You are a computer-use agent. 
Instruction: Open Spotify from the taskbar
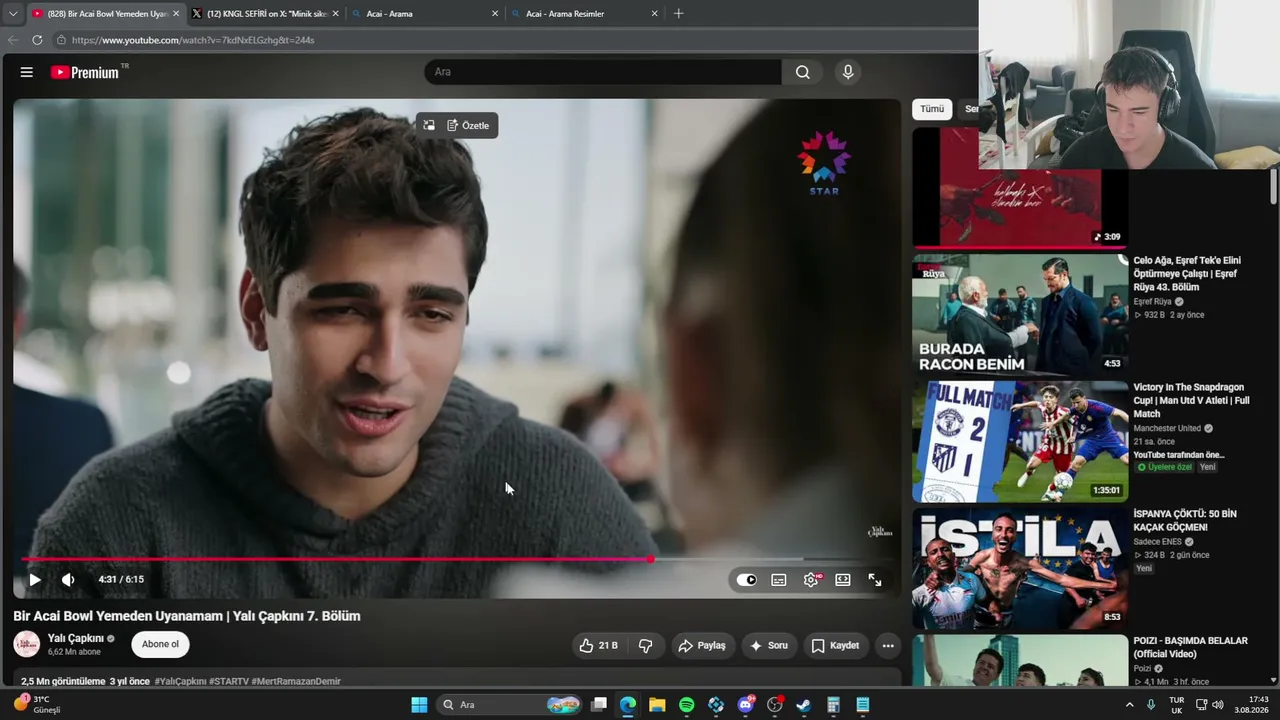click(687, 705)
